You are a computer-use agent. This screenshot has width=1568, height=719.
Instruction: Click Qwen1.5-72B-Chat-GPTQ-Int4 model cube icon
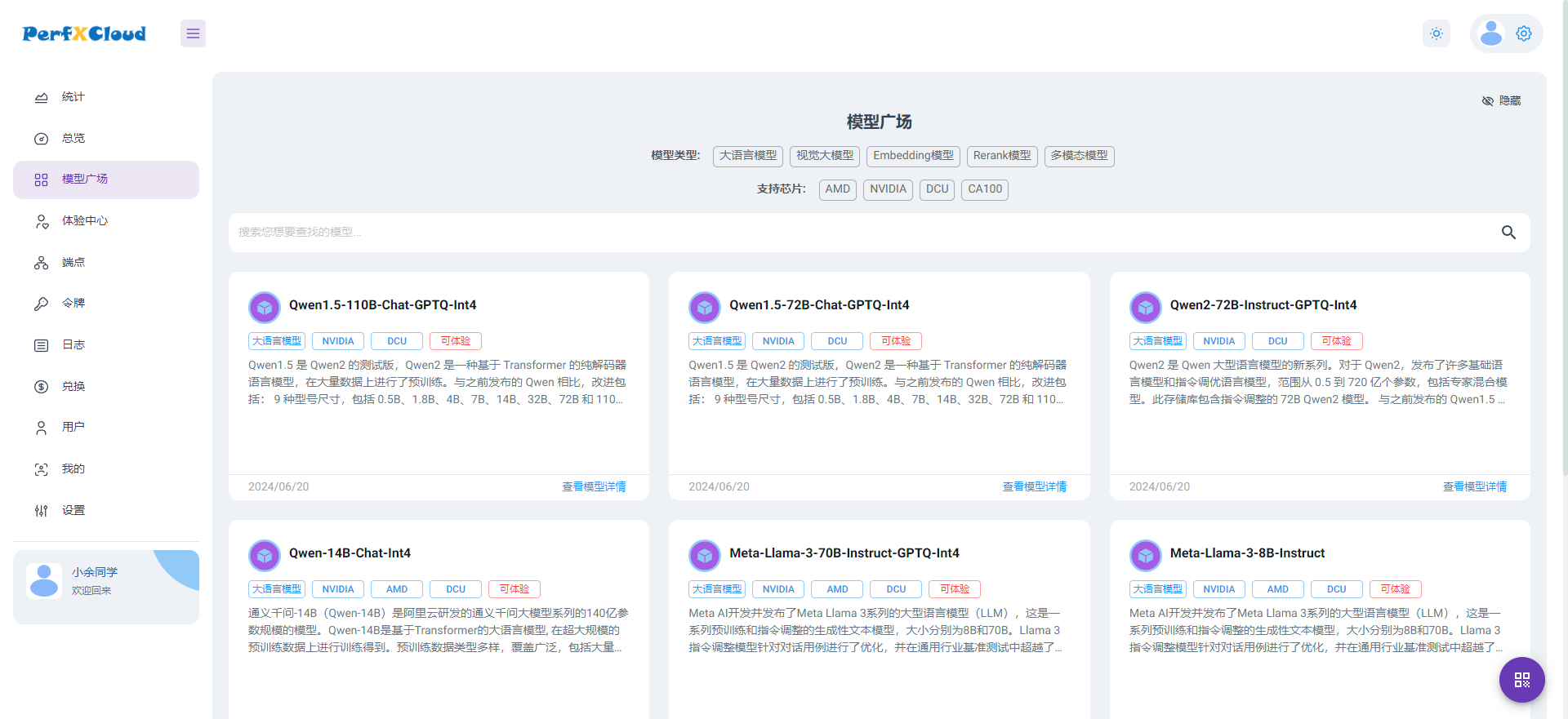point(705,308)
